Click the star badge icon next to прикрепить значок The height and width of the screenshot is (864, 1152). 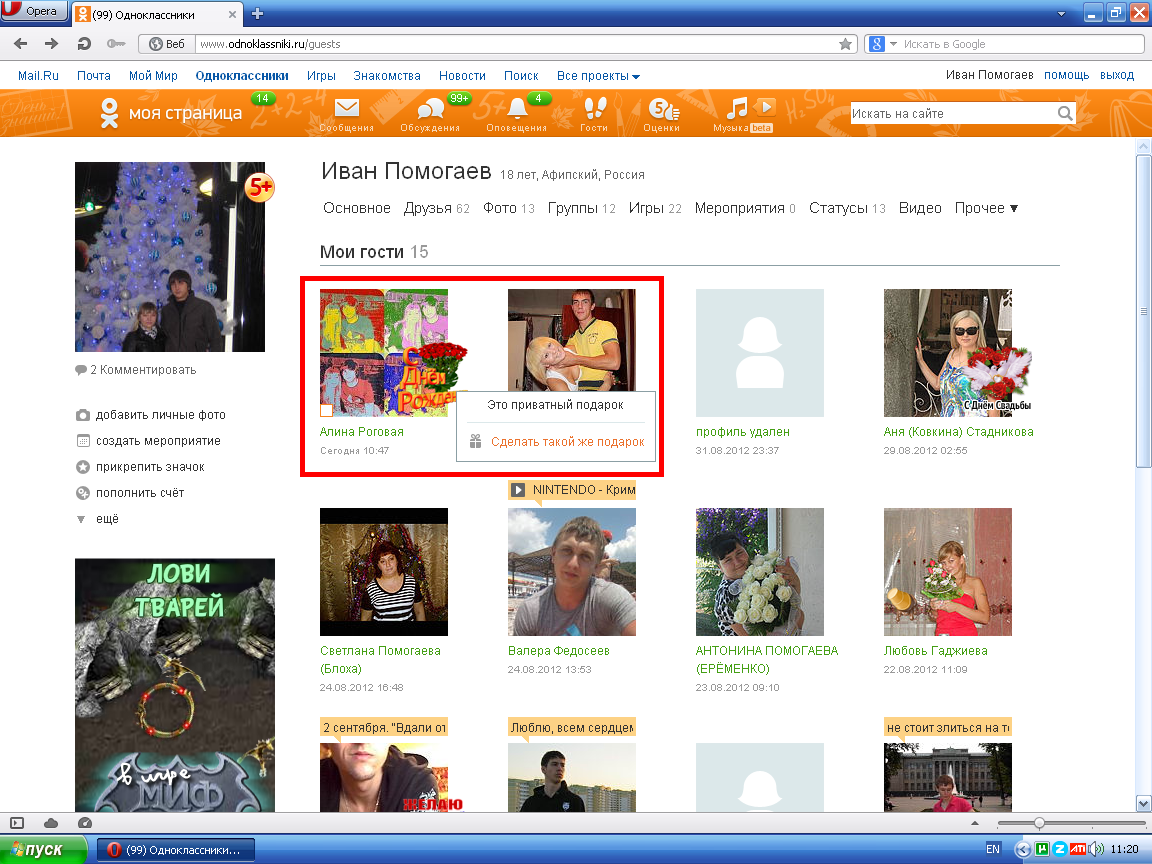coord(83,467)
